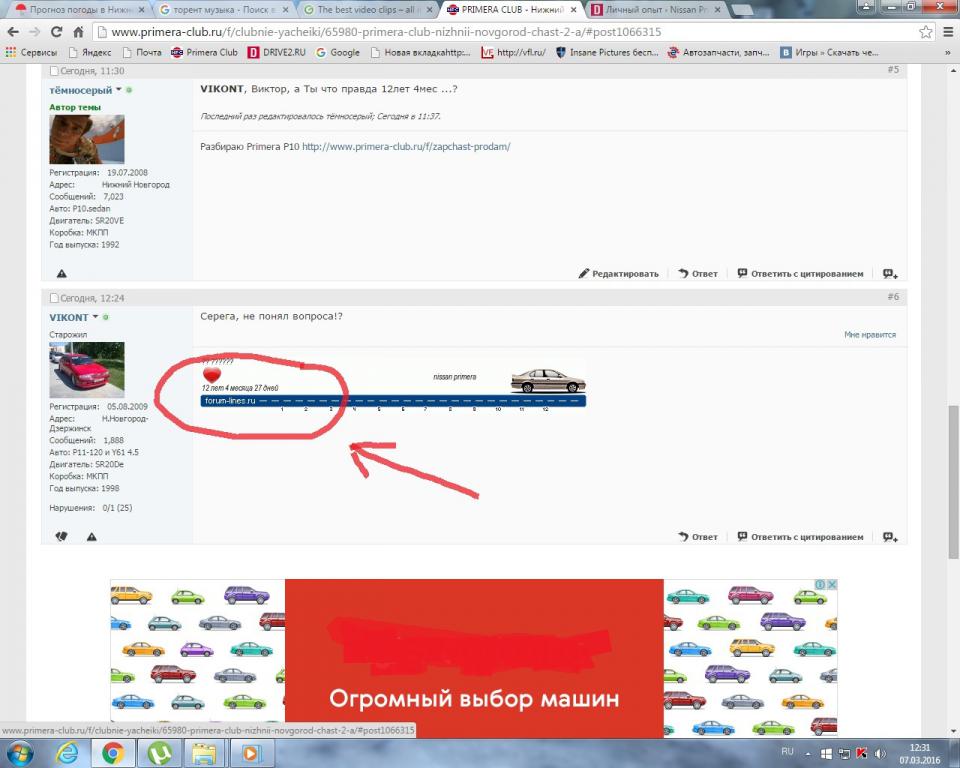Close the PRIMERA CLUB tab
960x768 pixels.
(x=574, y=10)
